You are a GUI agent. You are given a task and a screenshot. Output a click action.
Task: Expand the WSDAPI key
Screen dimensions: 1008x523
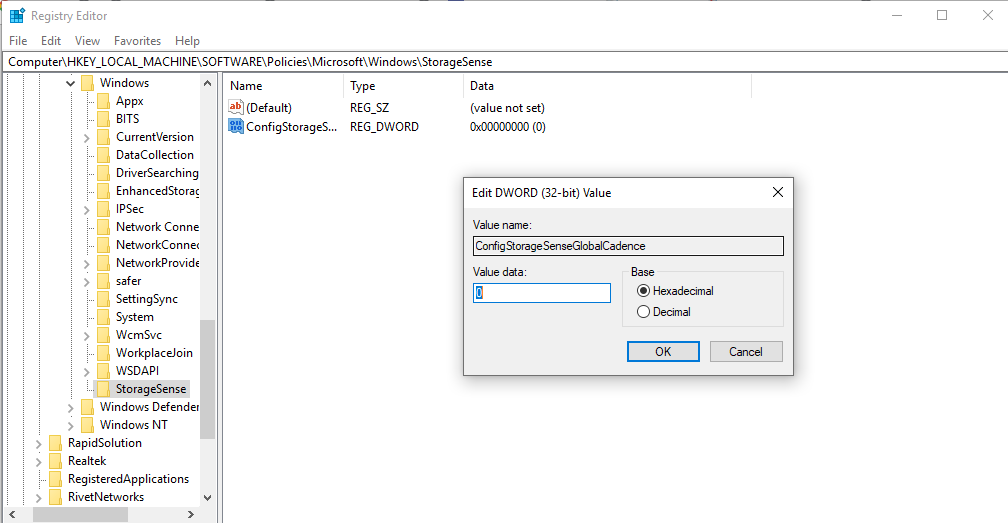pos(87,371)
